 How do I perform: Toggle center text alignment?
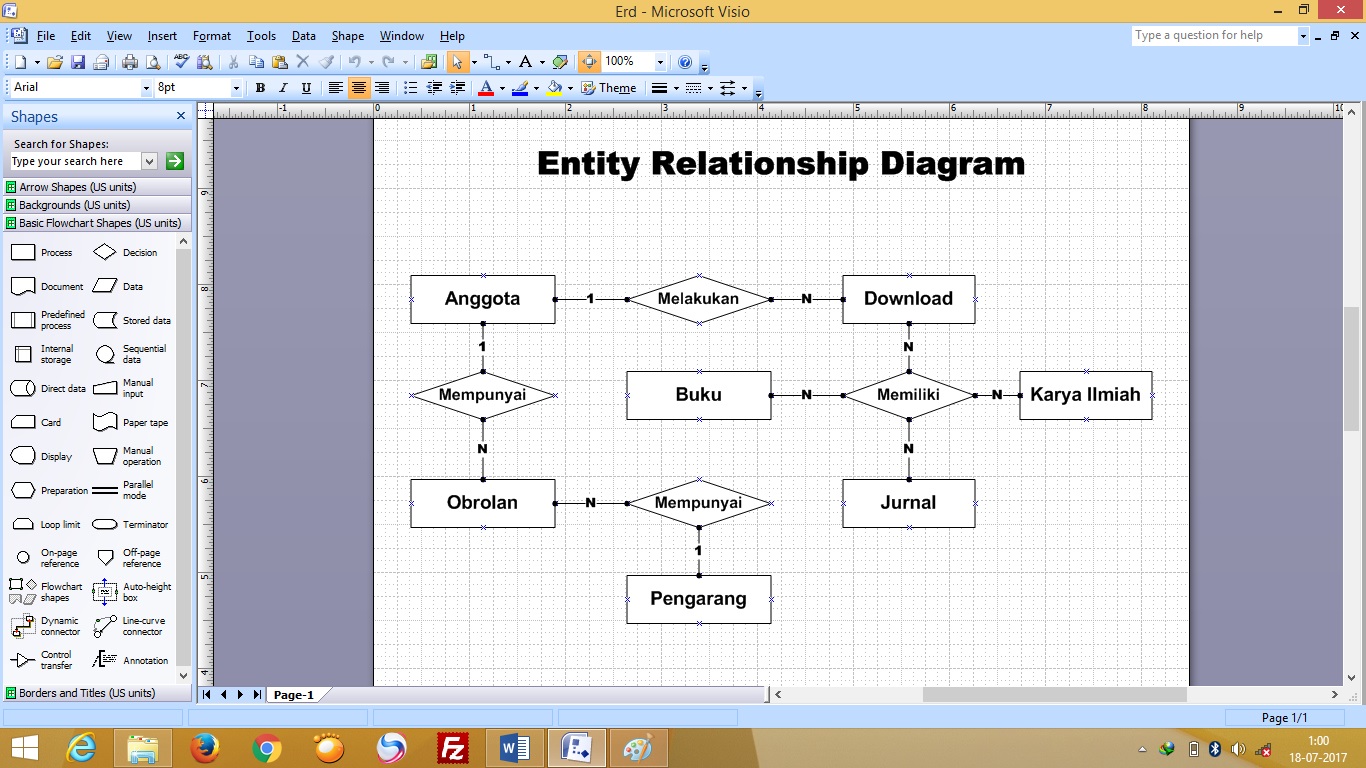(x=358, y=88)
